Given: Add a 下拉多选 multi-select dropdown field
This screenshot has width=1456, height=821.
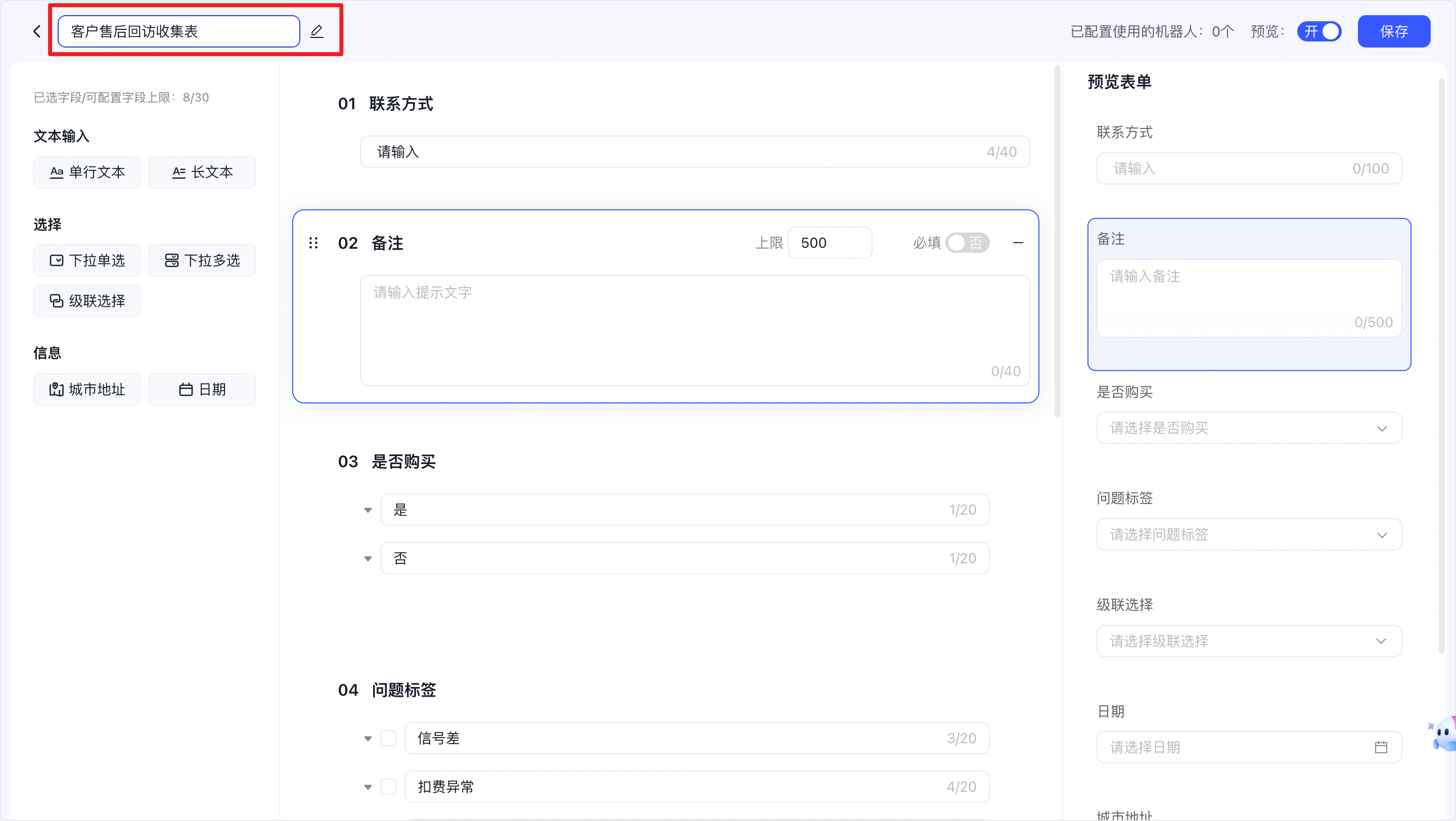Looking at the screenshot, I should (202, 260).
